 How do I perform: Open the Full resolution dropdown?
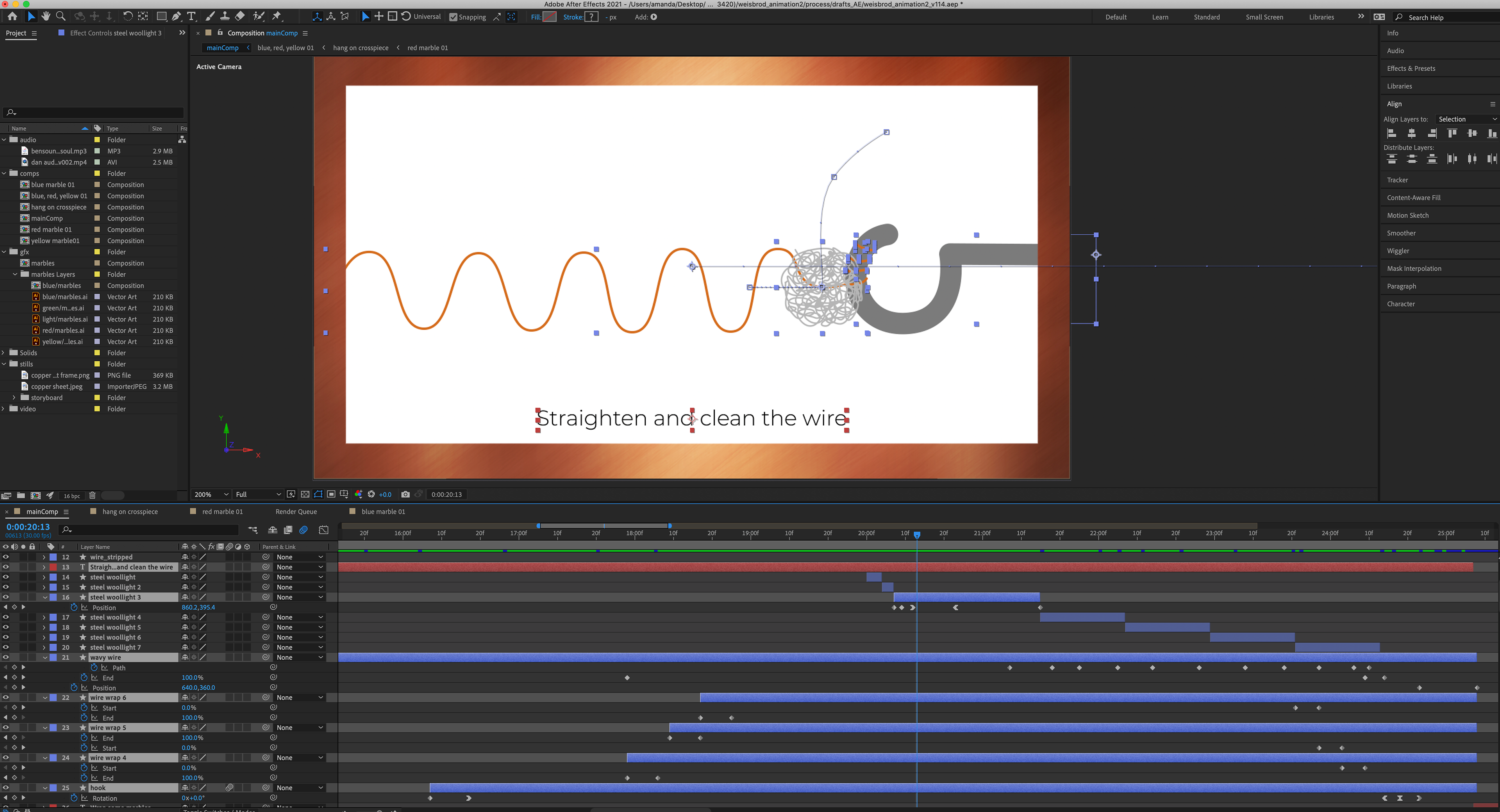(x=258, y=494)
